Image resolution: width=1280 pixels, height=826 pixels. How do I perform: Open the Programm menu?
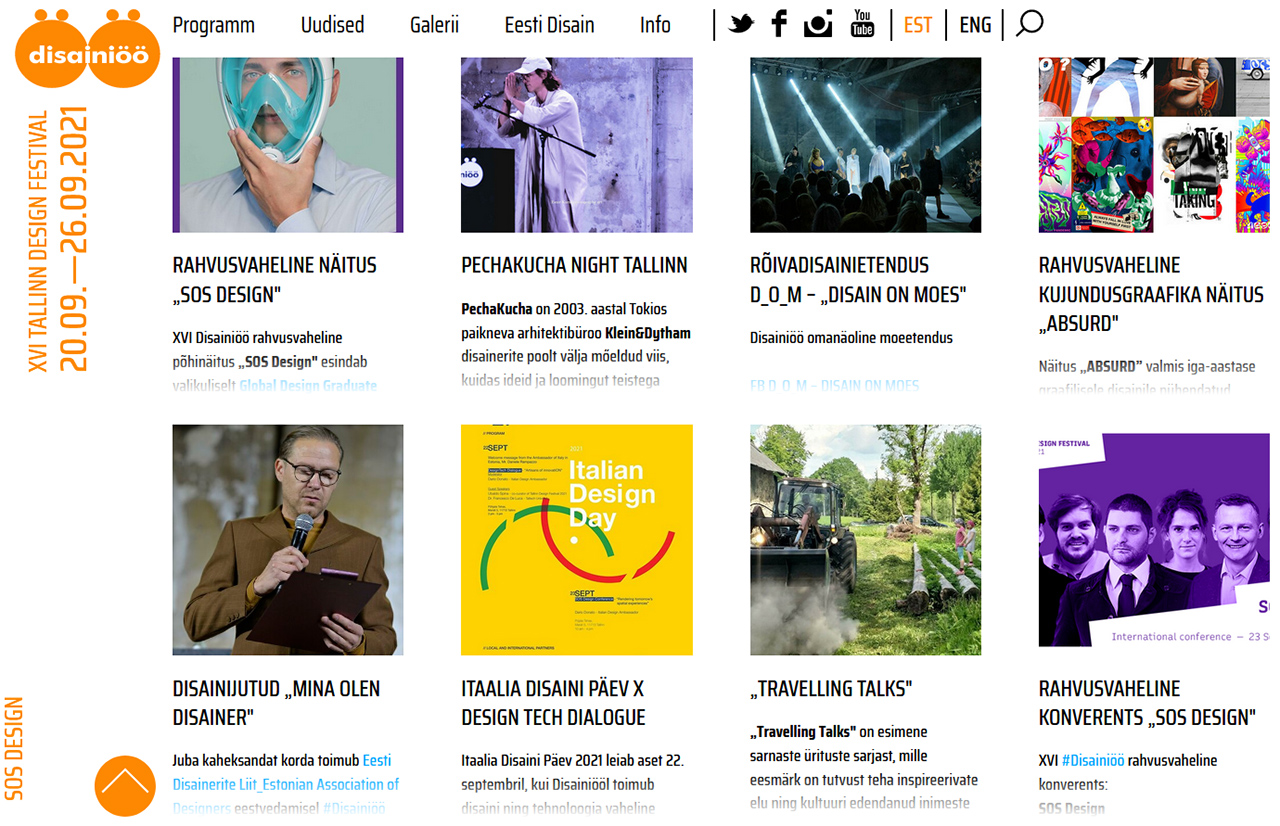pyautogui.click(x=213, y=25)
